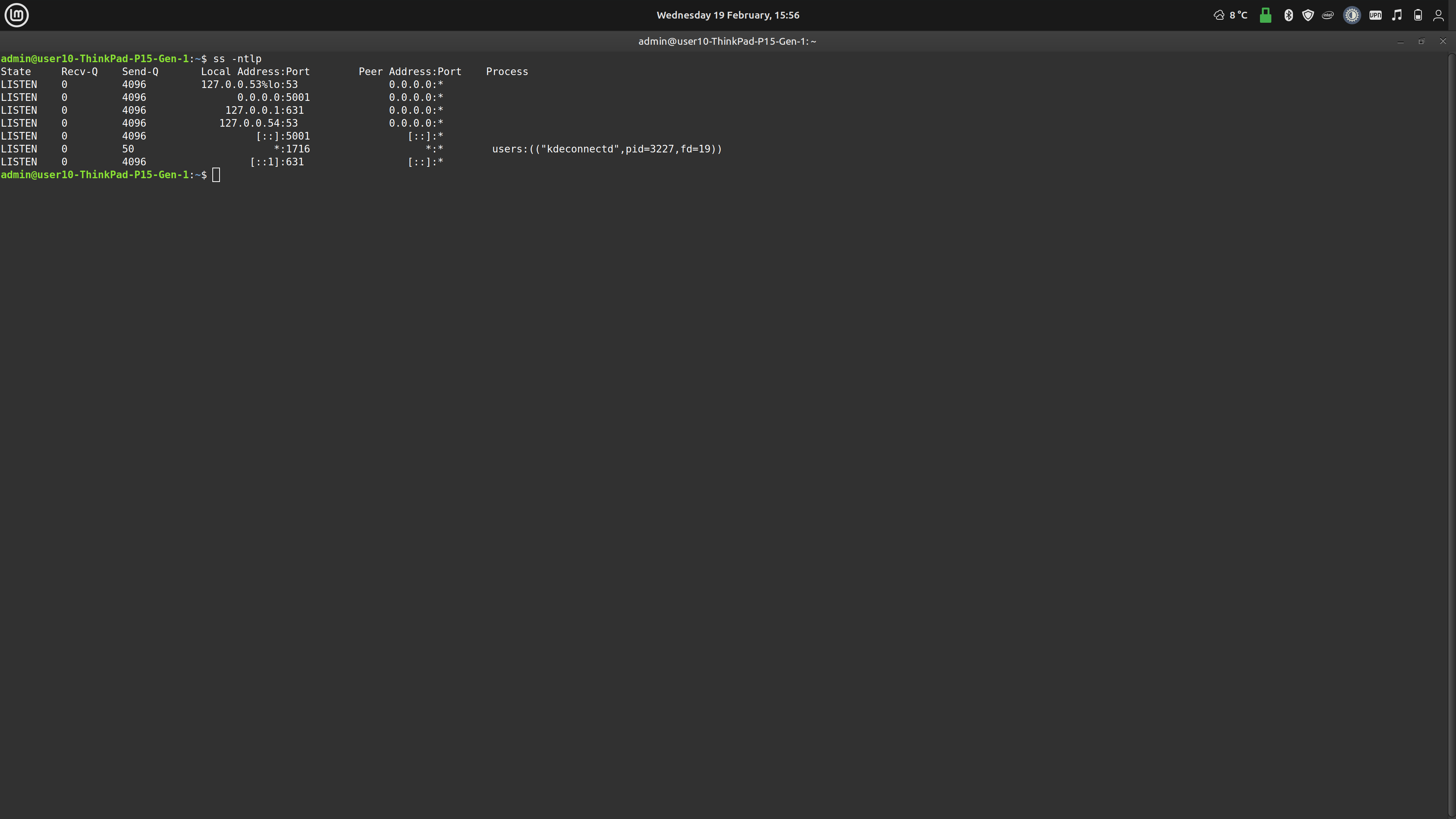Screen dimensions: 1456x819
Task: Click peer address [::]:* in the [::1]:631 row
Action: click(x=425, y=162)
